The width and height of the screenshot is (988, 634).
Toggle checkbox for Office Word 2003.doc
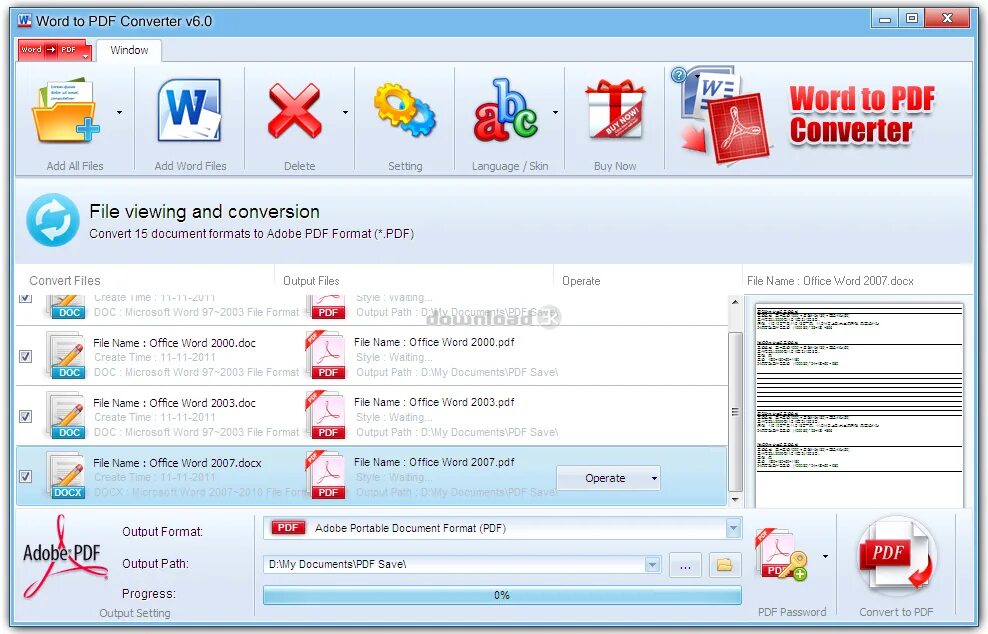click(25, 417)
